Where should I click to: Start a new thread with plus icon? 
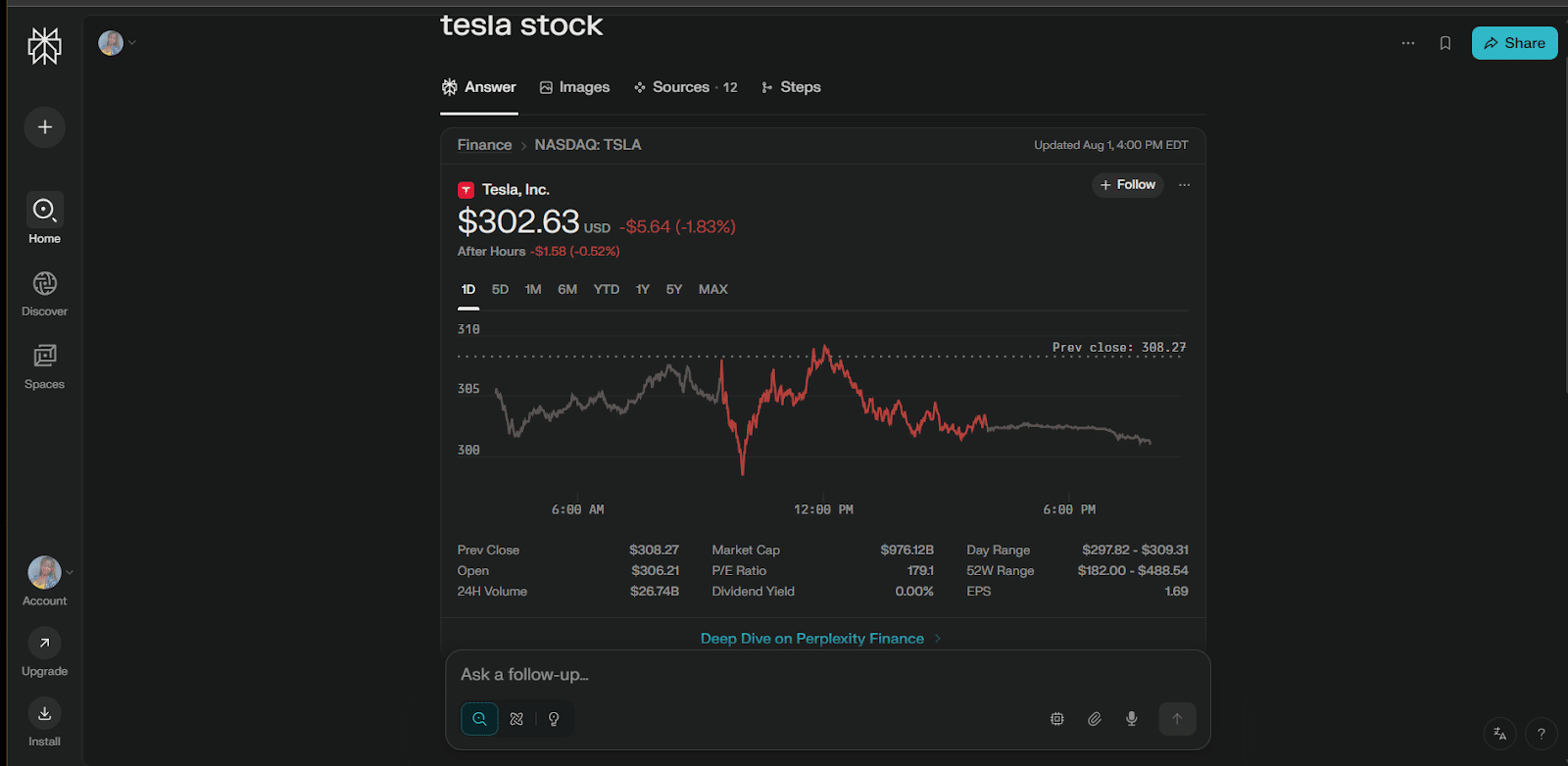[45, 127]
